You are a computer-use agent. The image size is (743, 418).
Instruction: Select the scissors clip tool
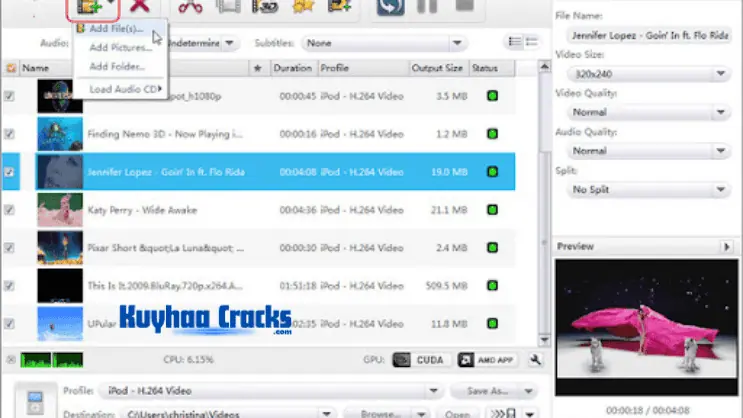193,8
